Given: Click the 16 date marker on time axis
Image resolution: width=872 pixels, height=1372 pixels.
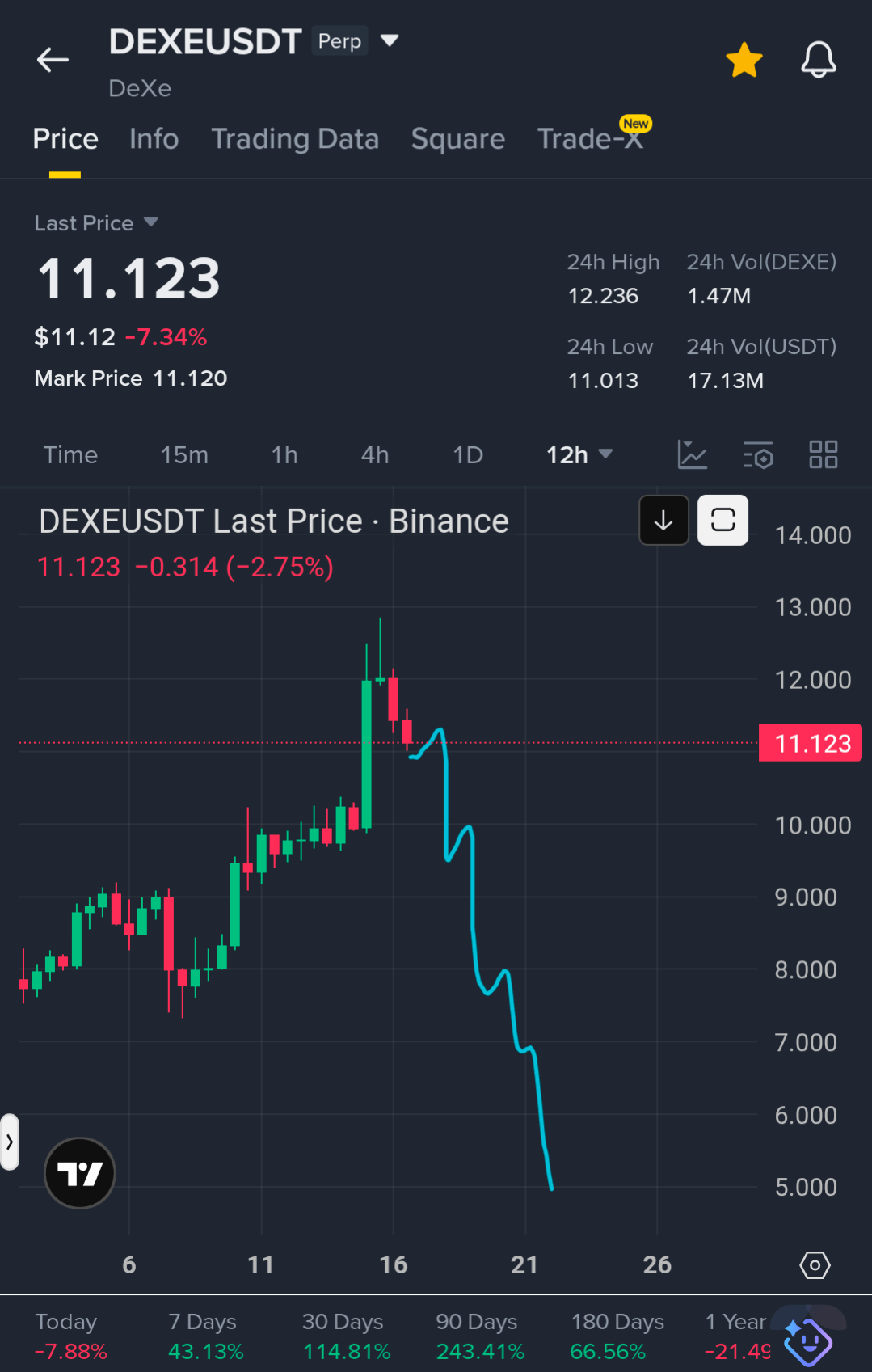Looking at the screenshot, I should click(x=394, y=1264).
